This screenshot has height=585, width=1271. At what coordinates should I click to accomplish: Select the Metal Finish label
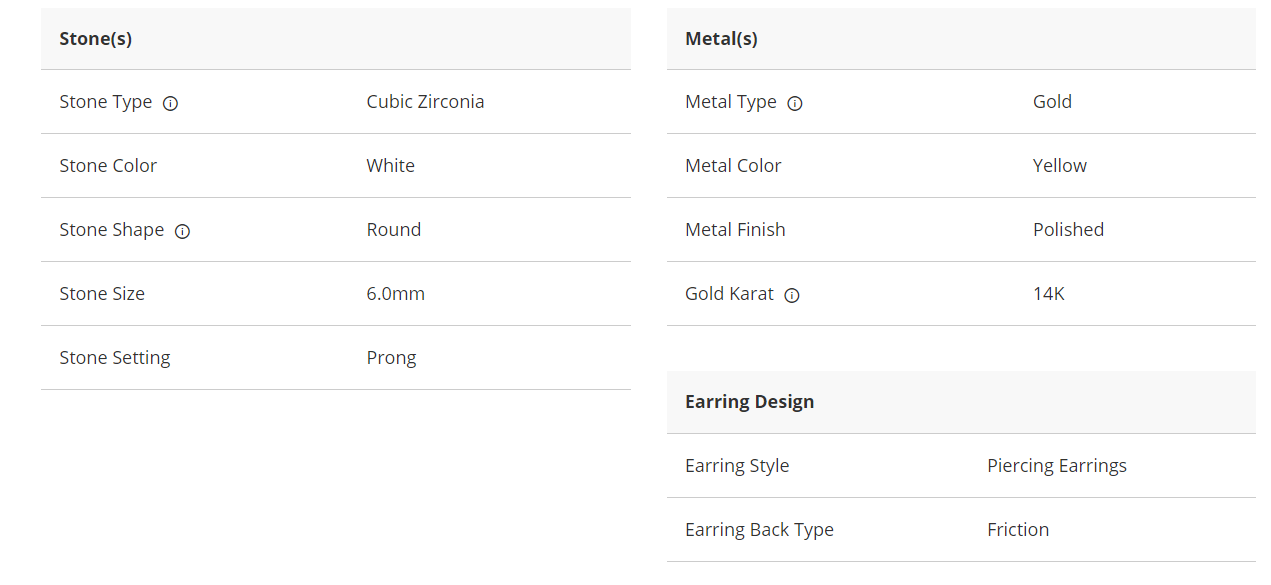(735, 230)
